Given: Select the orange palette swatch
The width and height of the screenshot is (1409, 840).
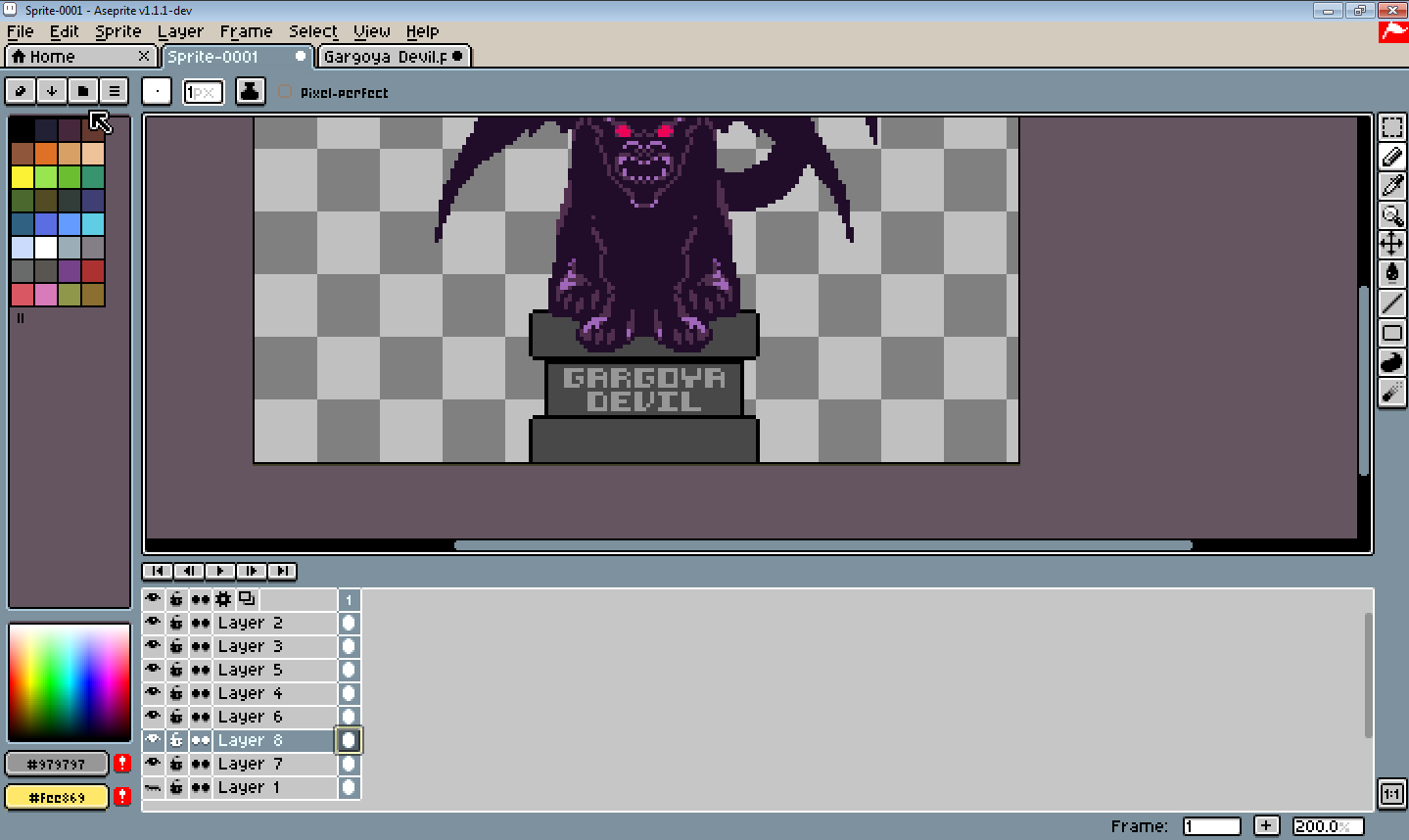Looking at the screenshot, I should [45, 154].
